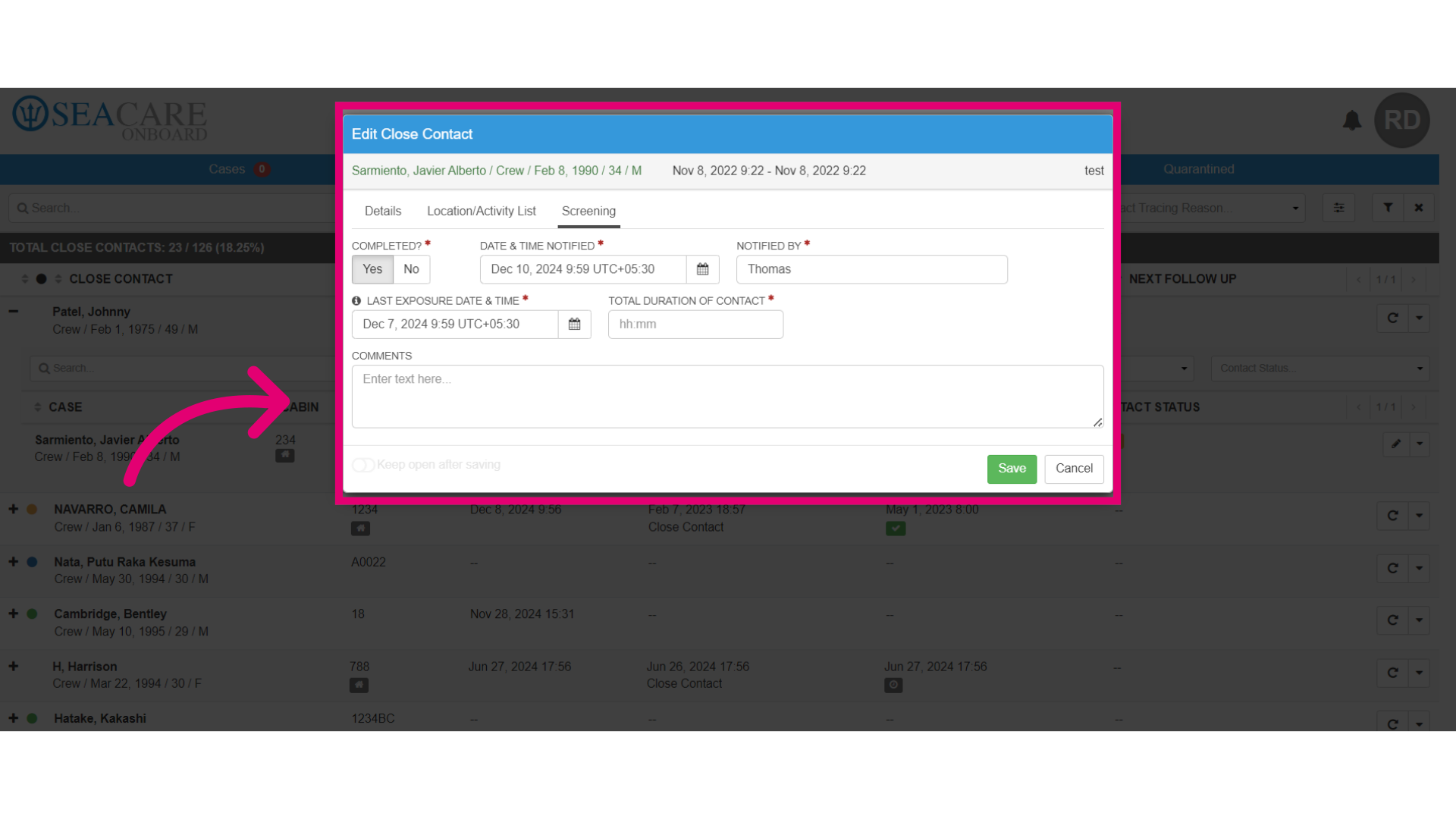Click status icon under Jun 27, 2024 17:56 follow up
1456x819 pixels.
[x=893, y=686]
